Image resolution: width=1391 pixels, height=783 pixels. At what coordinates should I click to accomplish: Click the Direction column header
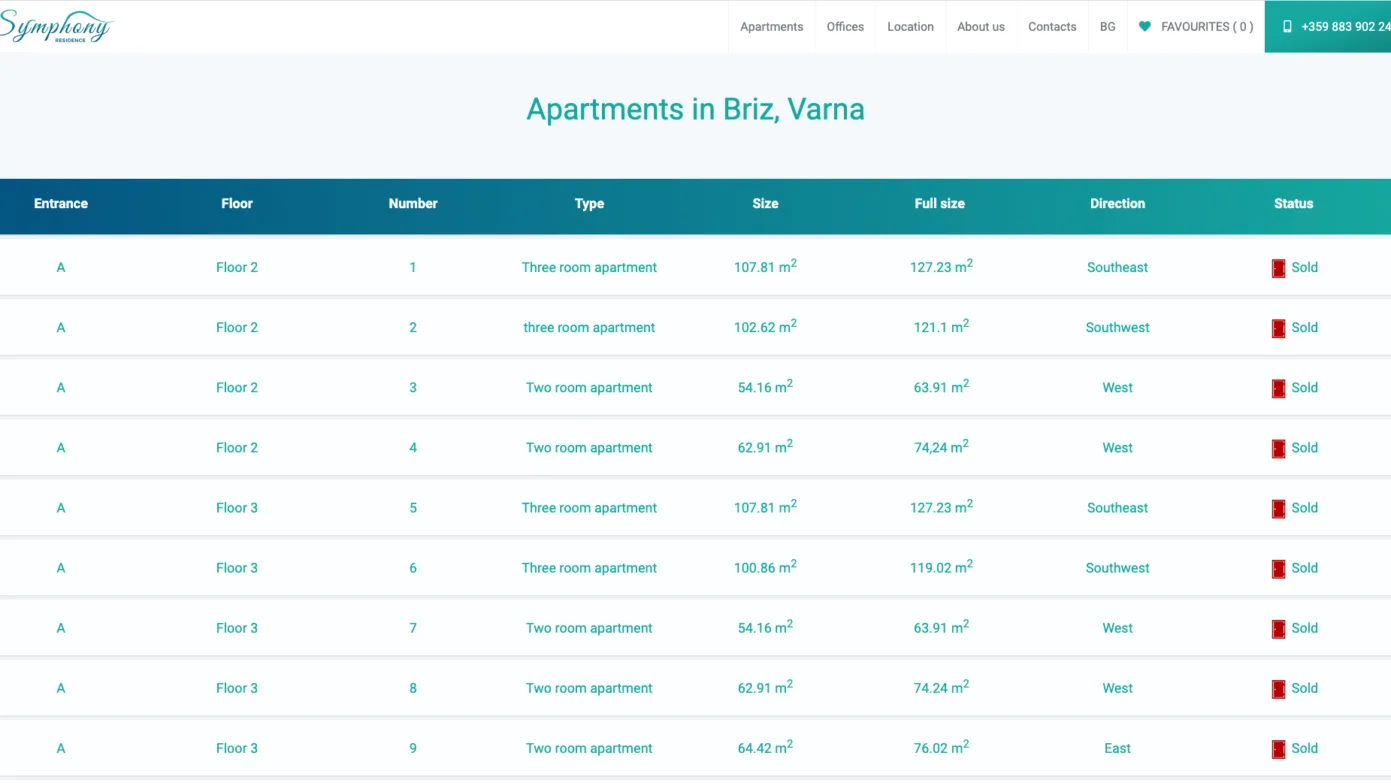point(1117,204)
